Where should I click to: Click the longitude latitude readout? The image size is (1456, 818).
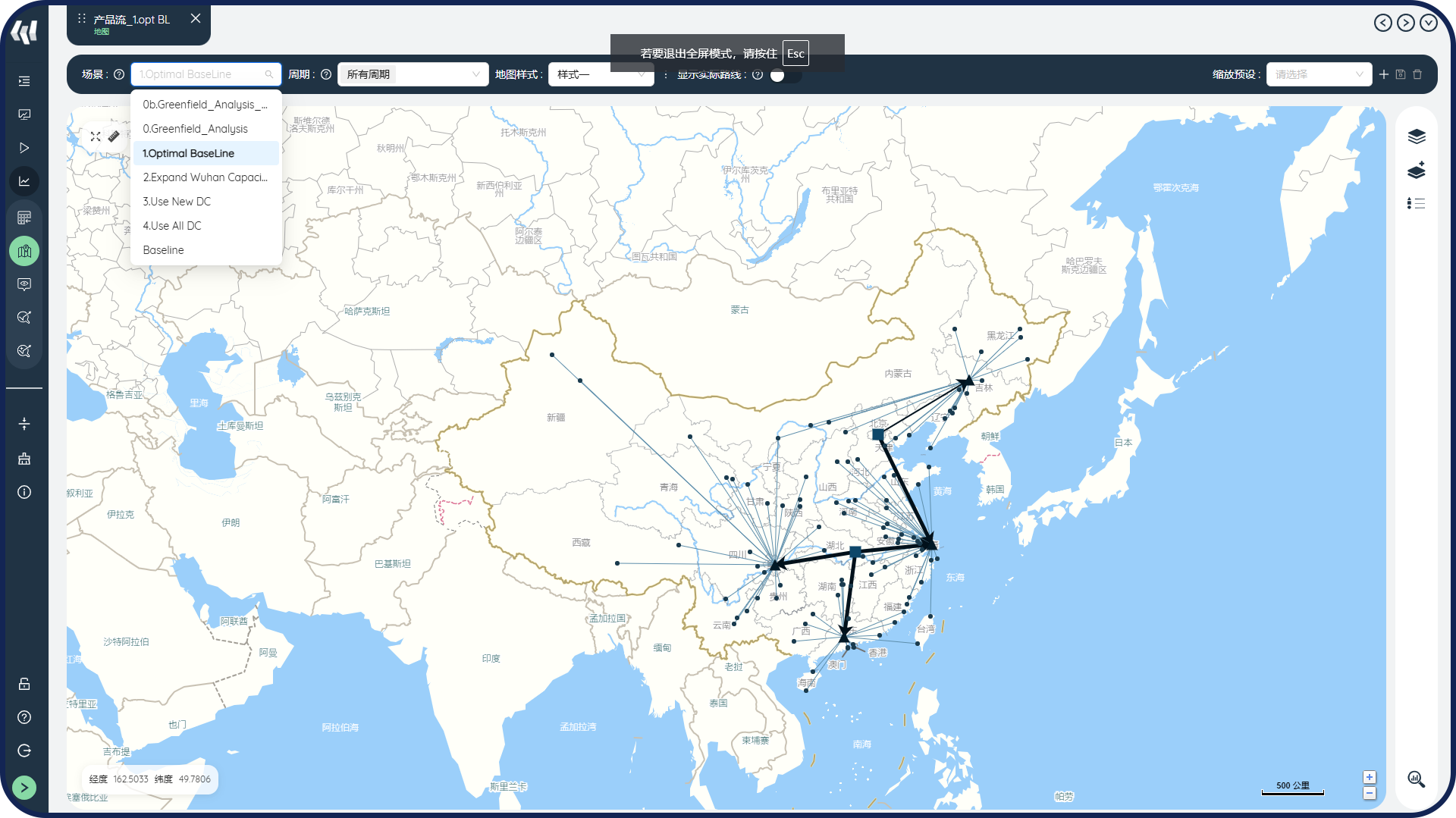150,779
